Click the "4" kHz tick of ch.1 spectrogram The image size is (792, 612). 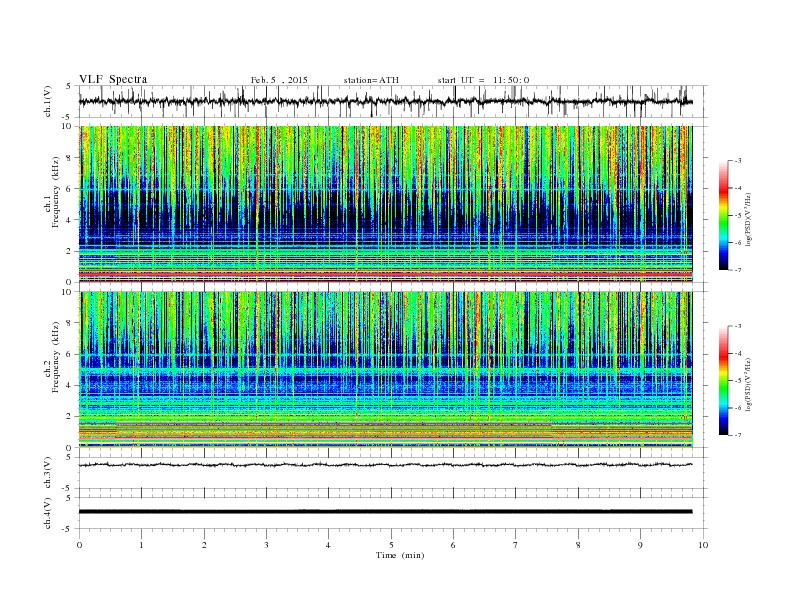pos(69,220)
